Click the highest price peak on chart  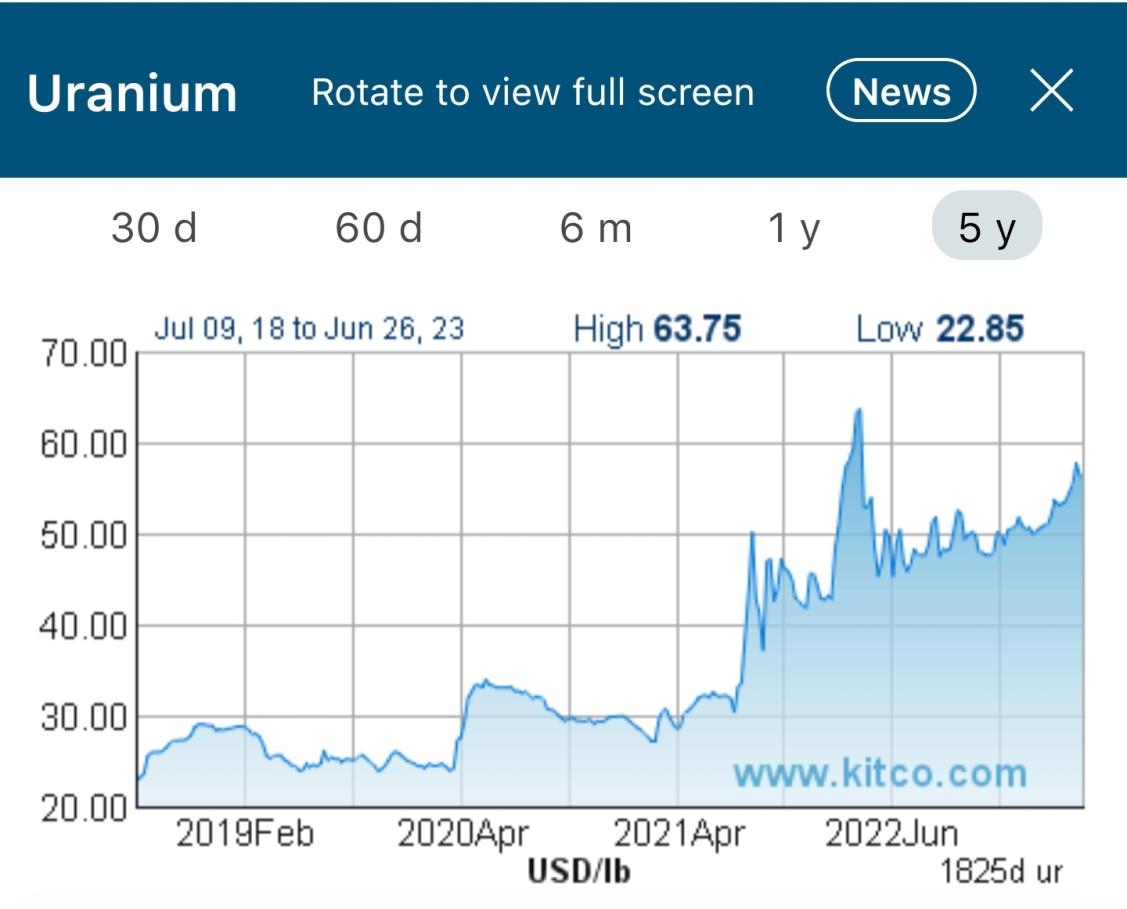click(x=857, y=411)
